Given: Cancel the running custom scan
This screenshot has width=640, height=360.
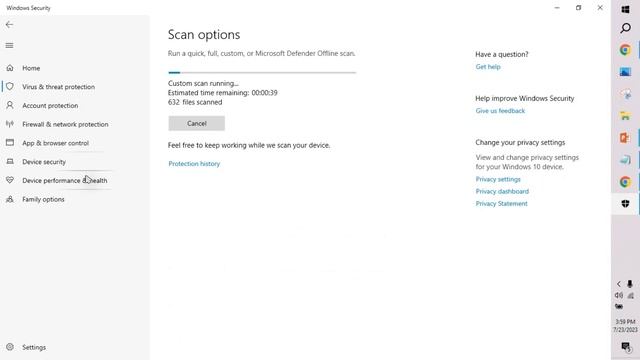Looking at the screenshot, I should pos(196,123).
